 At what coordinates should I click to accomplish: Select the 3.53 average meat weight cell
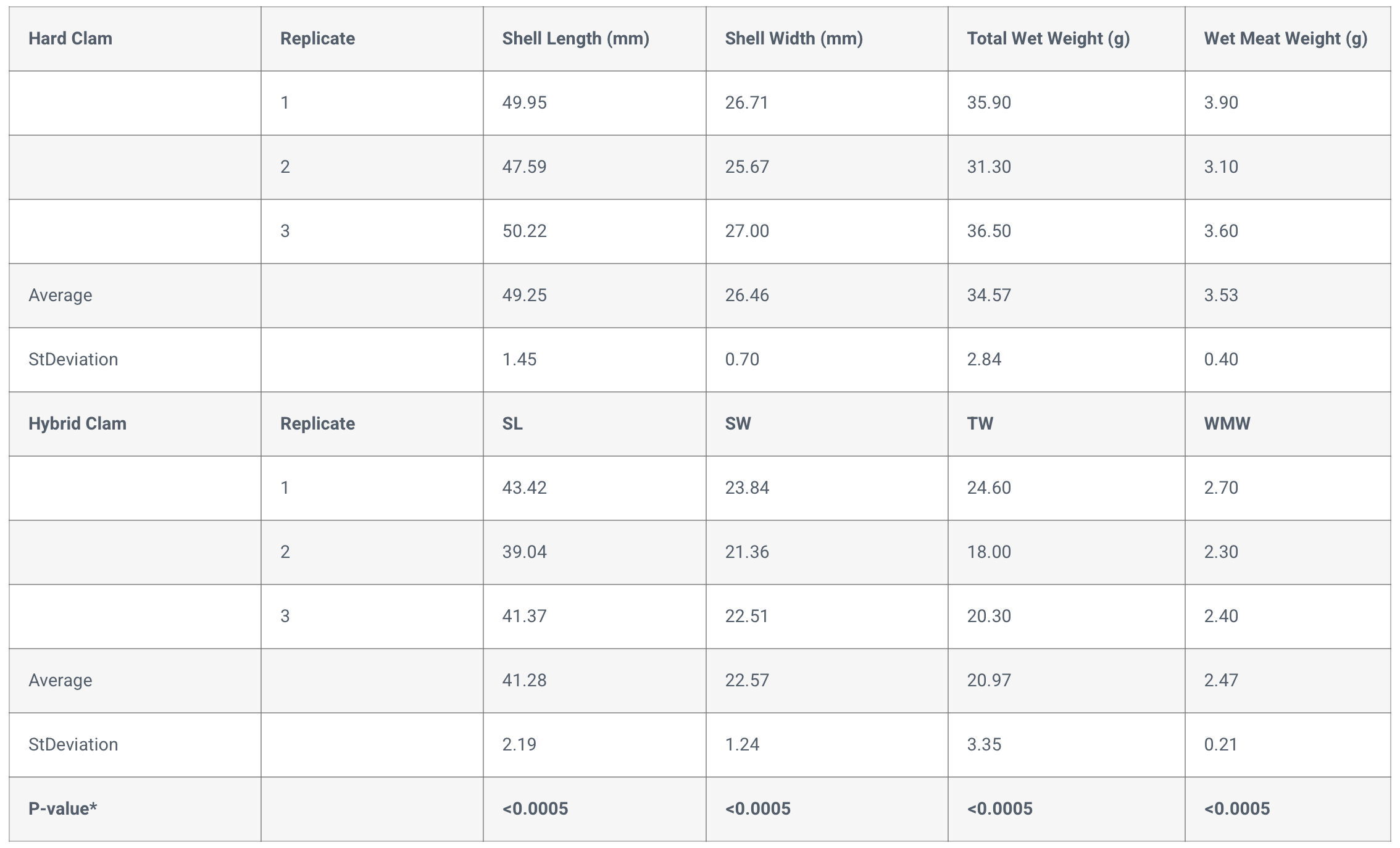pos(1220,295)
